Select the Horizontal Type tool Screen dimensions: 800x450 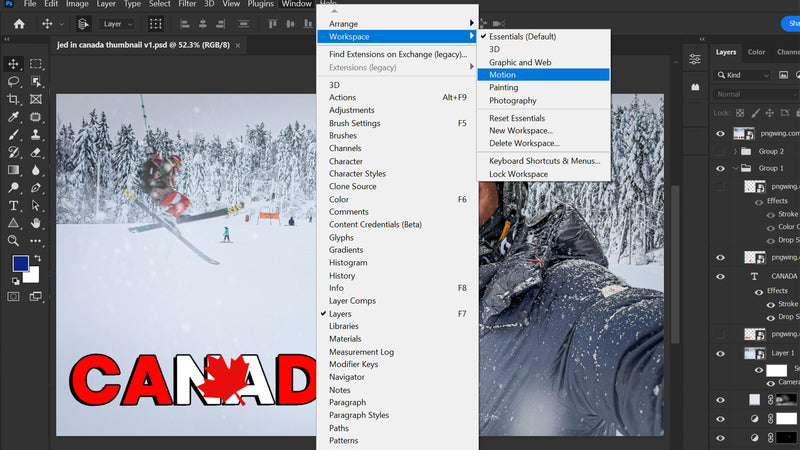coord(14,205)
